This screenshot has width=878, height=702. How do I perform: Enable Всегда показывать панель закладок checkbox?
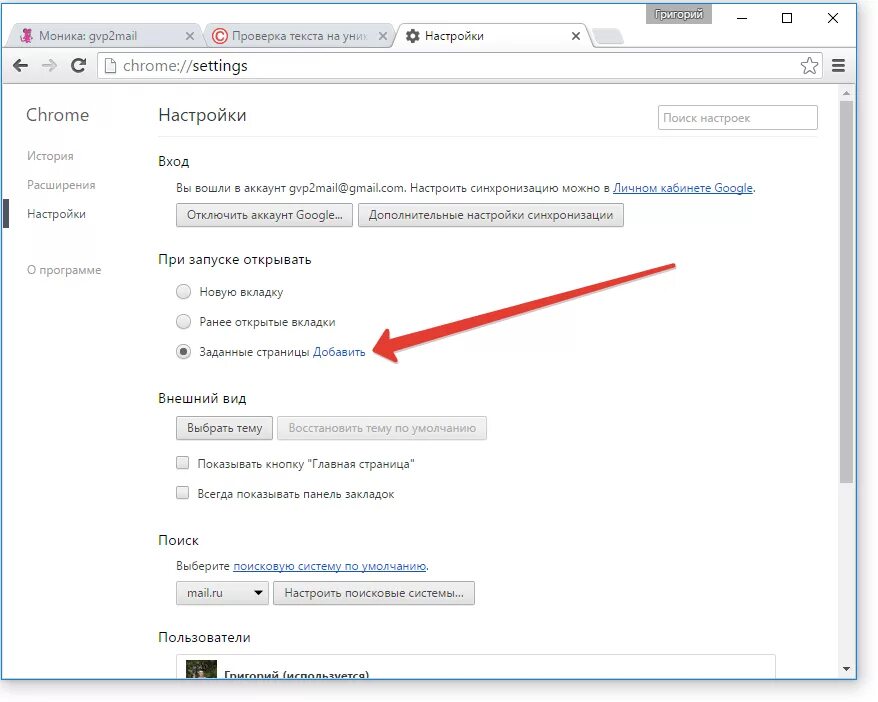pyautogui.click(x=183, y=493)
